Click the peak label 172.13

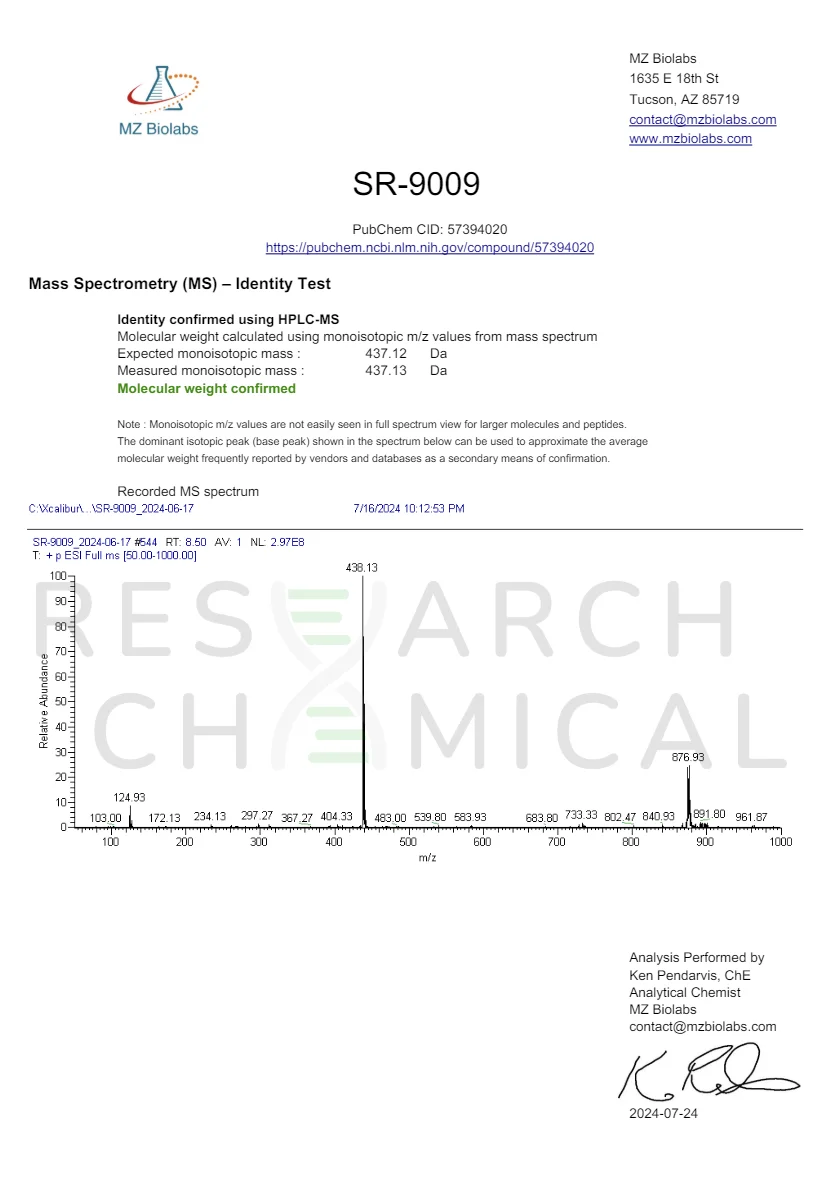pos(165,818)
